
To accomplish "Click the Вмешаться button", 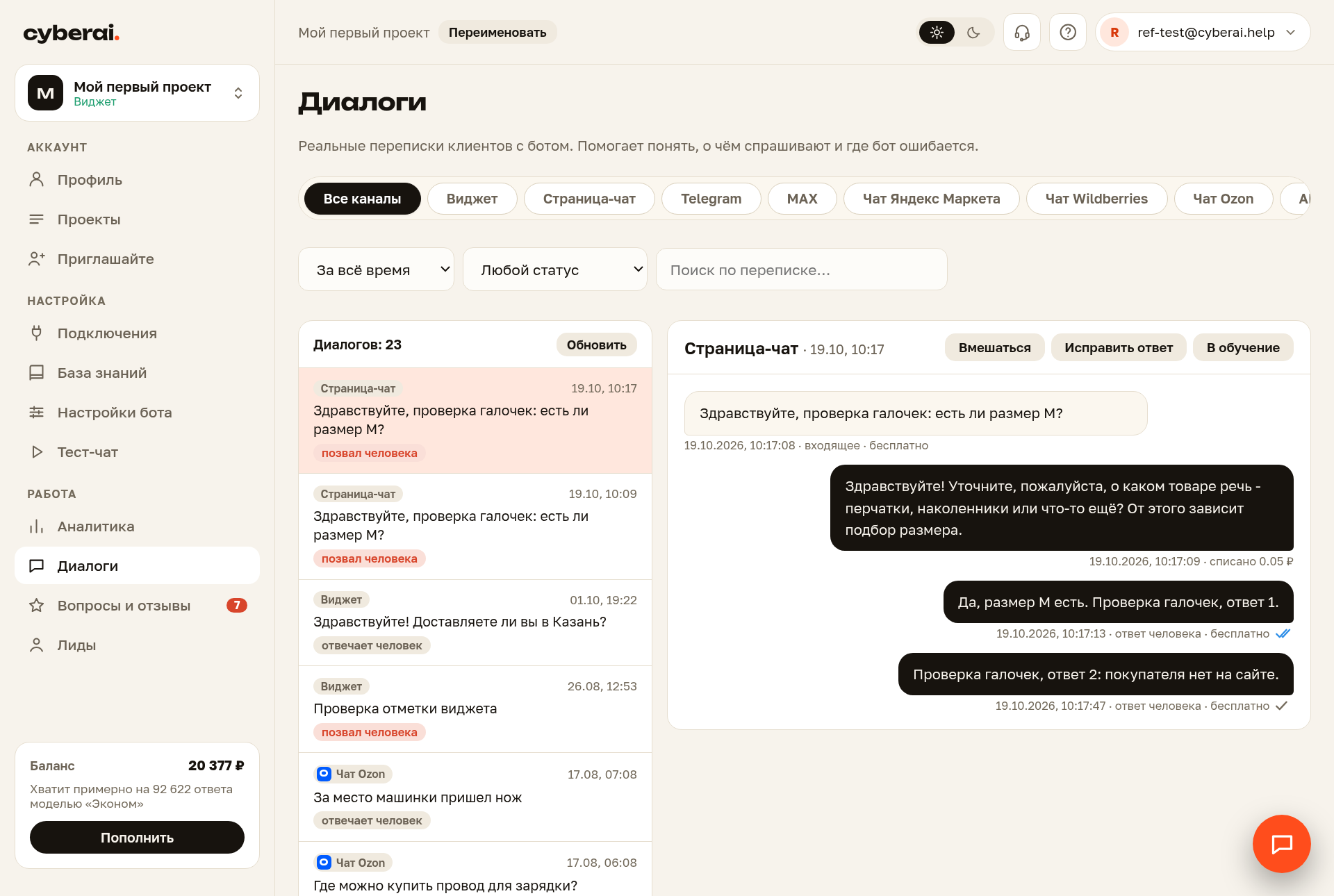I will pyautogui.click(x=994, y=348).
